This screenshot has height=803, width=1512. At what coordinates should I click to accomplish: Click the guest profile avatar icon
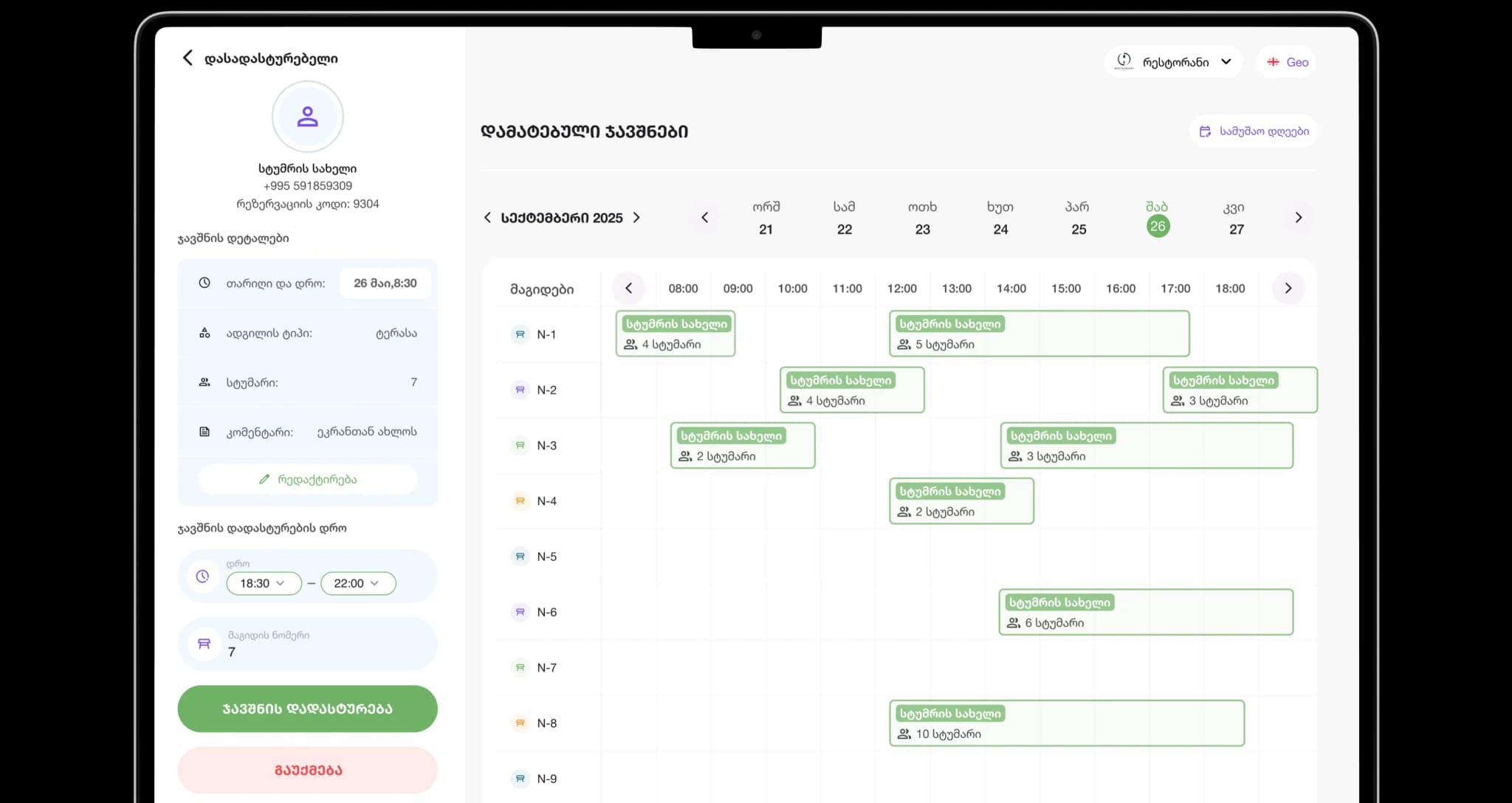[x=307, y=117]
